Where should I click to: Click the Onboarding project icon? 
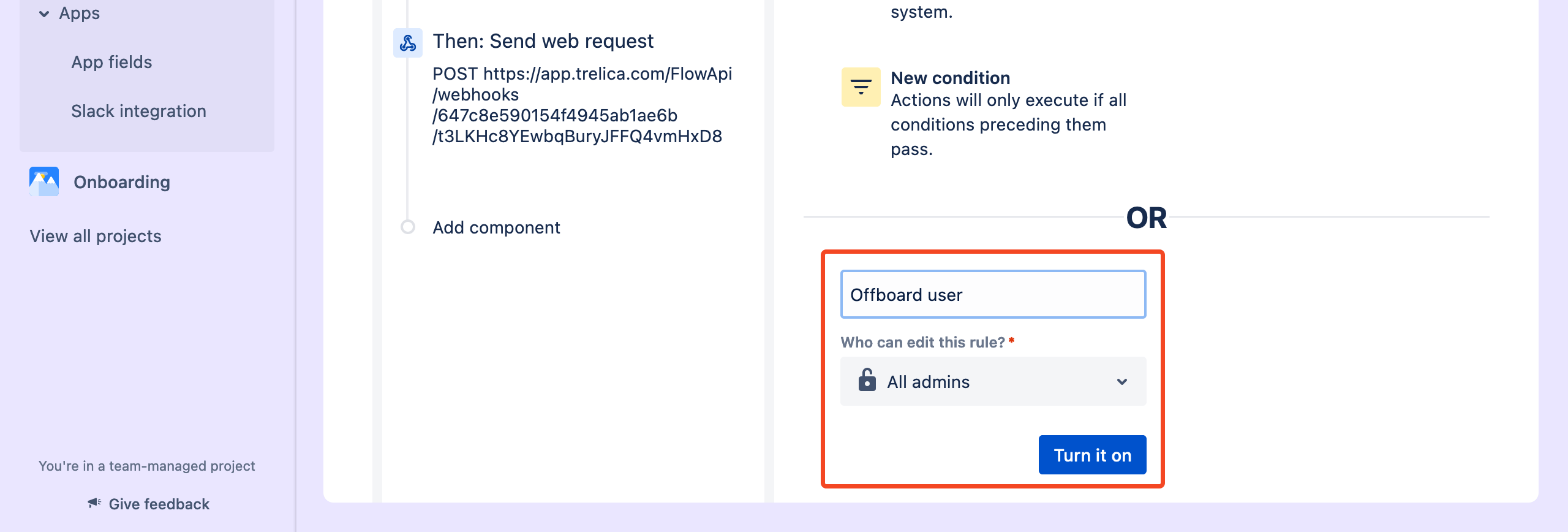44,181
